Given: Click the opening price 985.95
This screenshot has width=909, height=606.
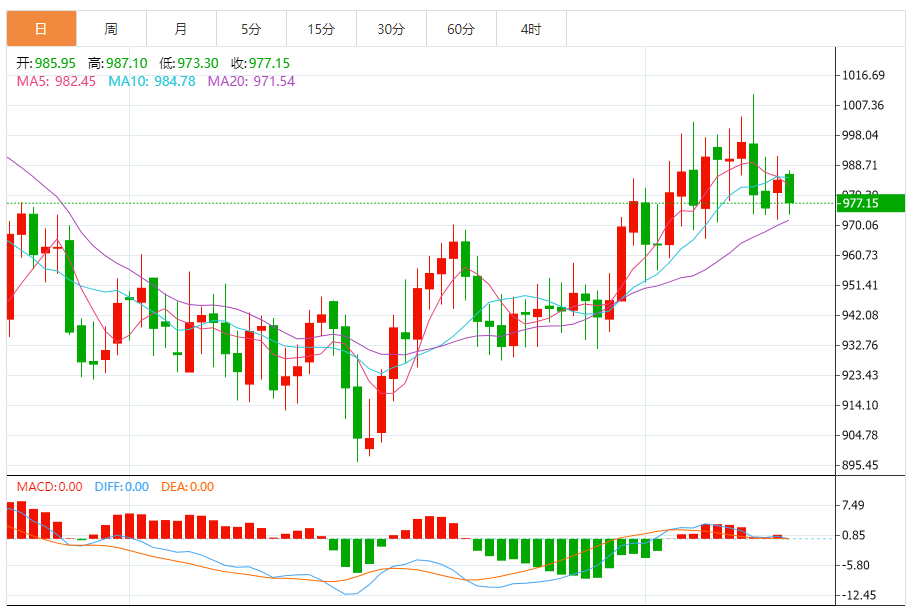Looking at the screenshot, I should pyautogui.click(x=55, y=63).
